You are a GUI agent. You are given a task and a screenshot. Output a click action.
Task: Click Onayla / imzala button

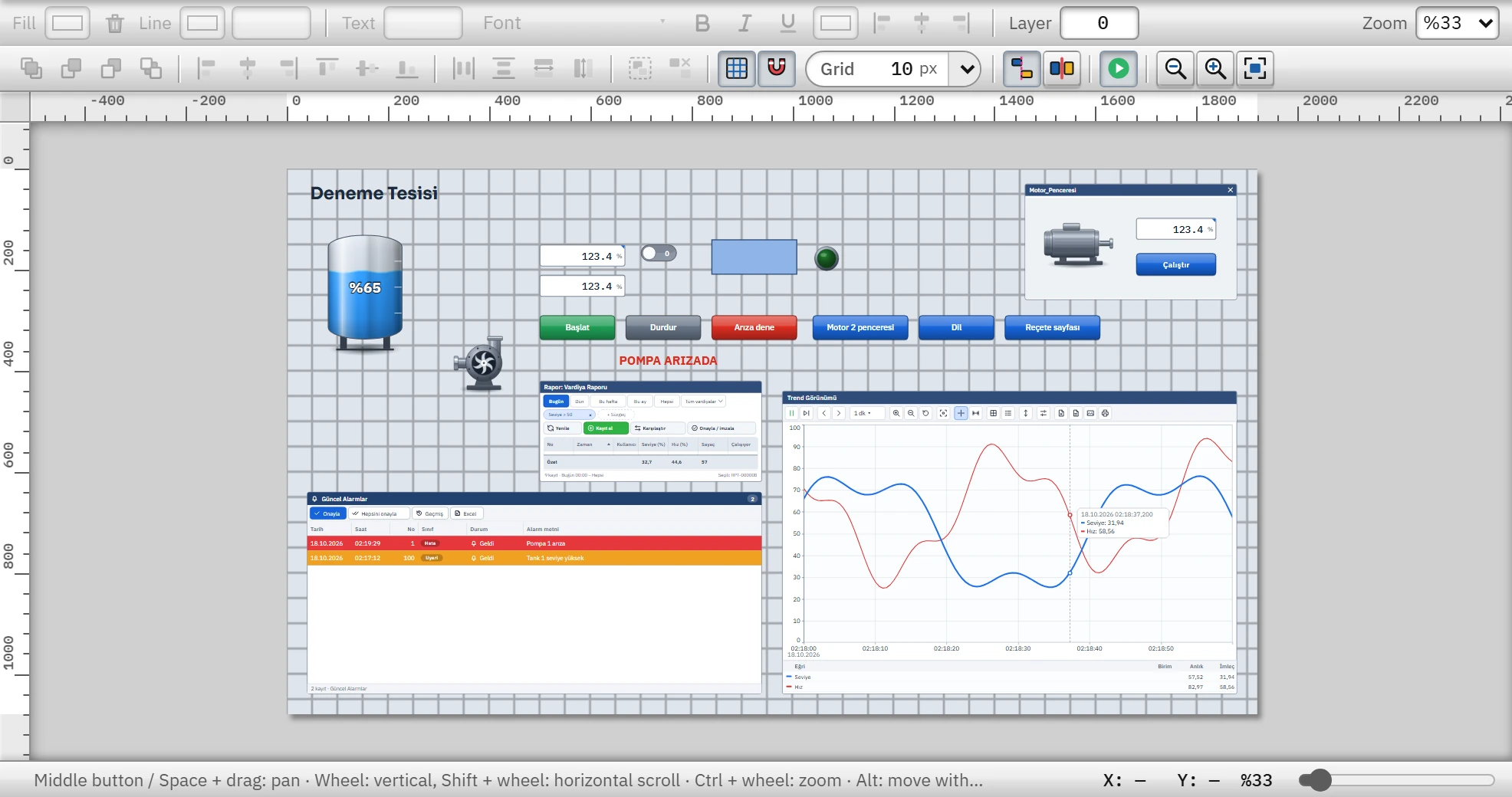721,428
